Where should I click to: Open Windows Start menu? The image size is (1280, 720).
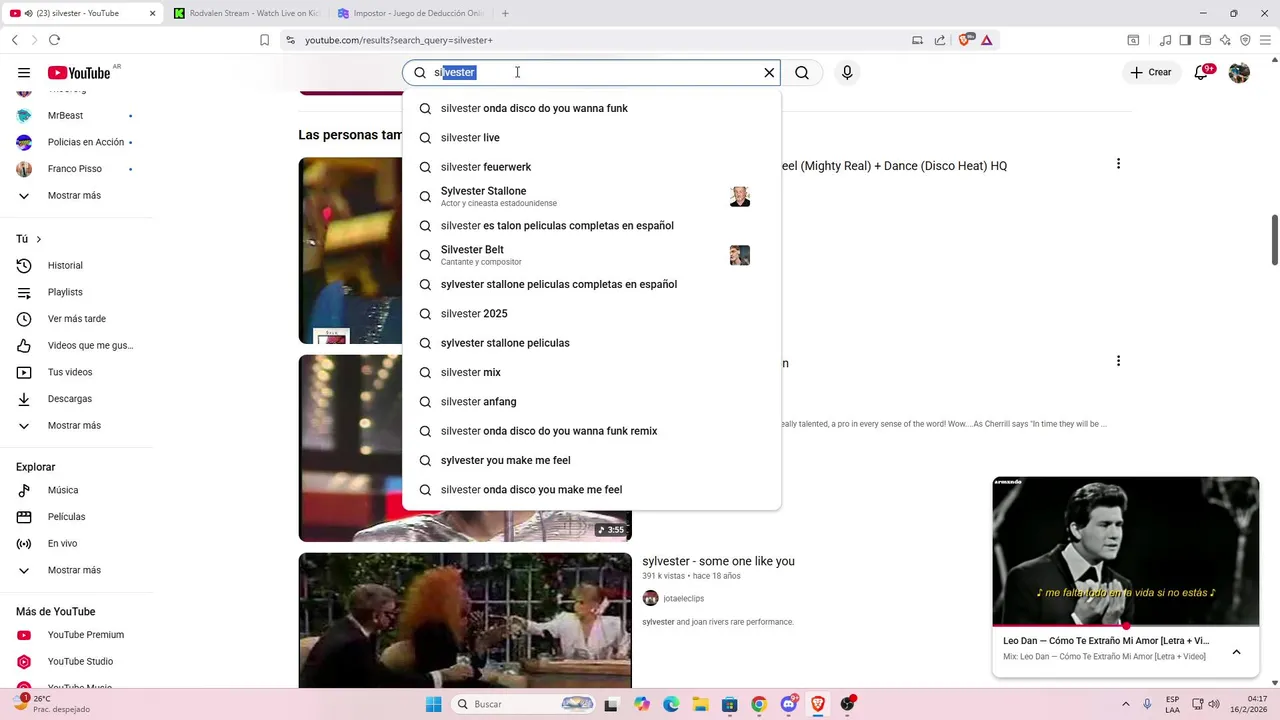(x=433, y=704)
